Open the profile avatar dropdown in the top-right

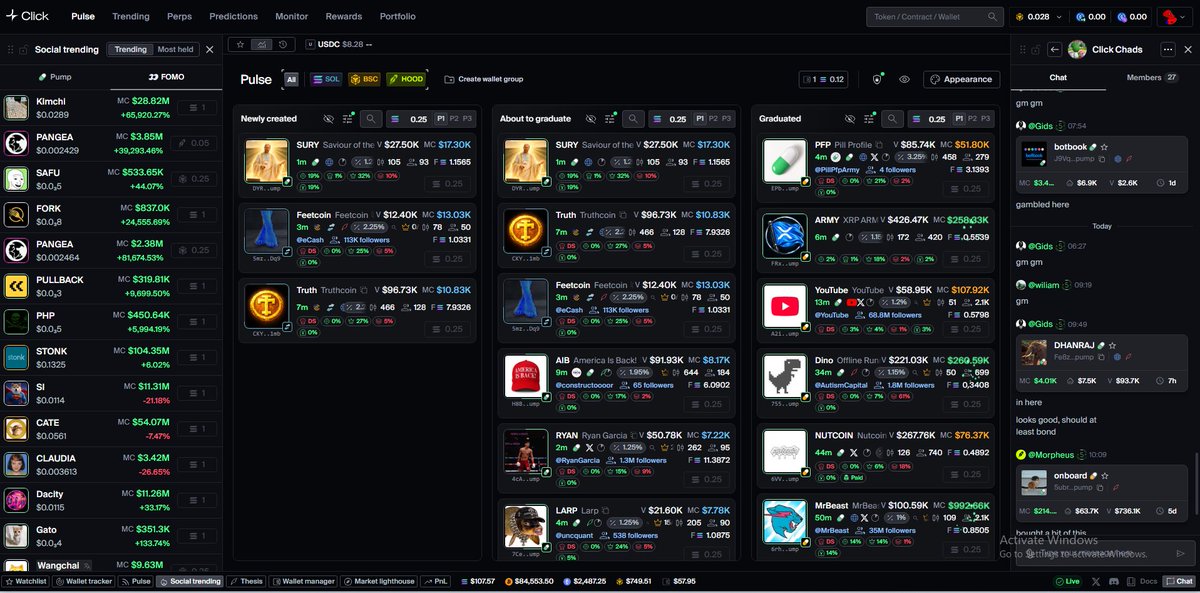1174,16
